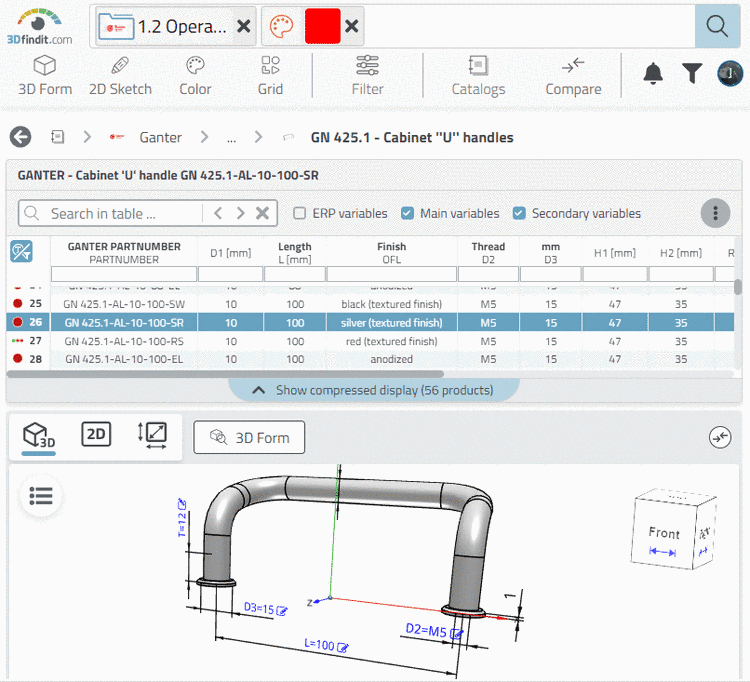The height and width of the screenshot is (682, 750).
Task: Open the 2D Sketch search tool
Action: point(120,76)
